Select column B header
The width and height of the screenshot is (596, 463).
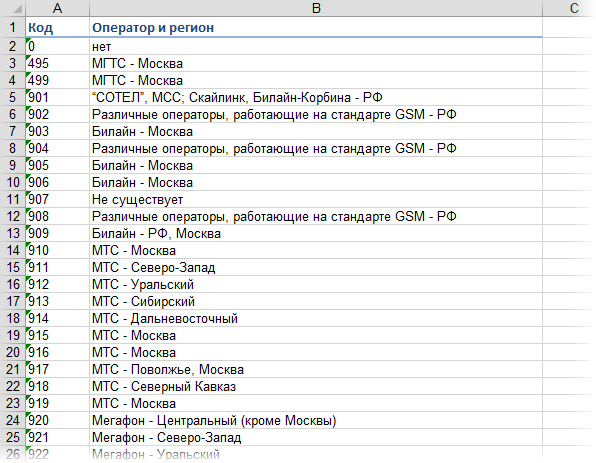pos(316,8)
